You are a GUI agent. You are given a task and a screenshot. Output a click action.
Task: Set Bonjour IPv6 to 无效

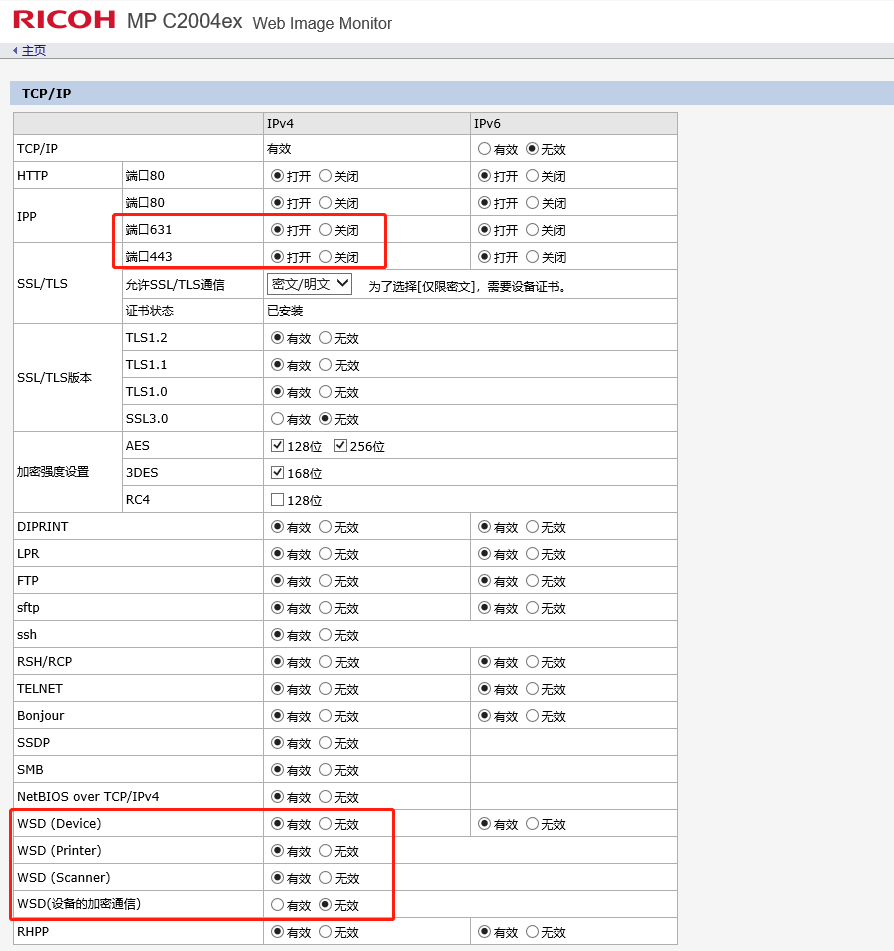[533, 716]
